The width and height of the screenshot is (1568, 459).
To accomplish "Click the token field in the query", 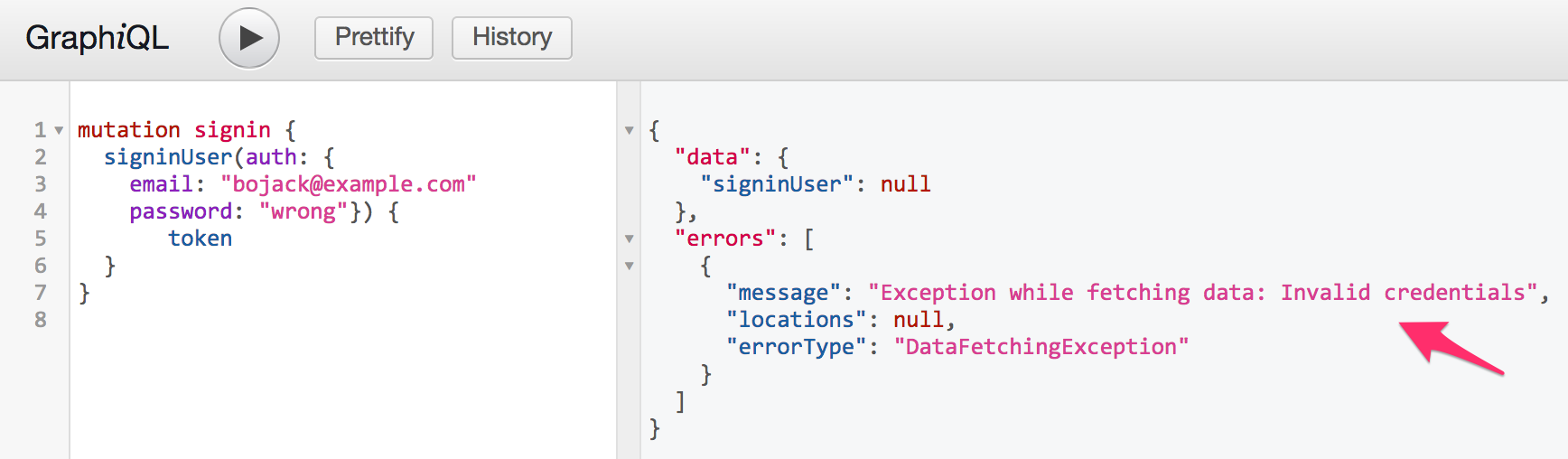I will 201,239.
